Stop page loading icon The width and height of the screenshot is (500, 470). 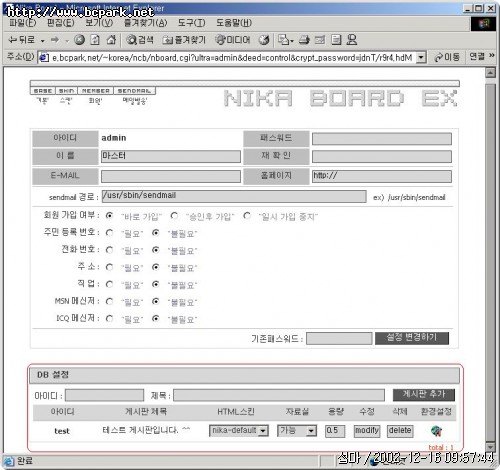[x=79, y=40]
